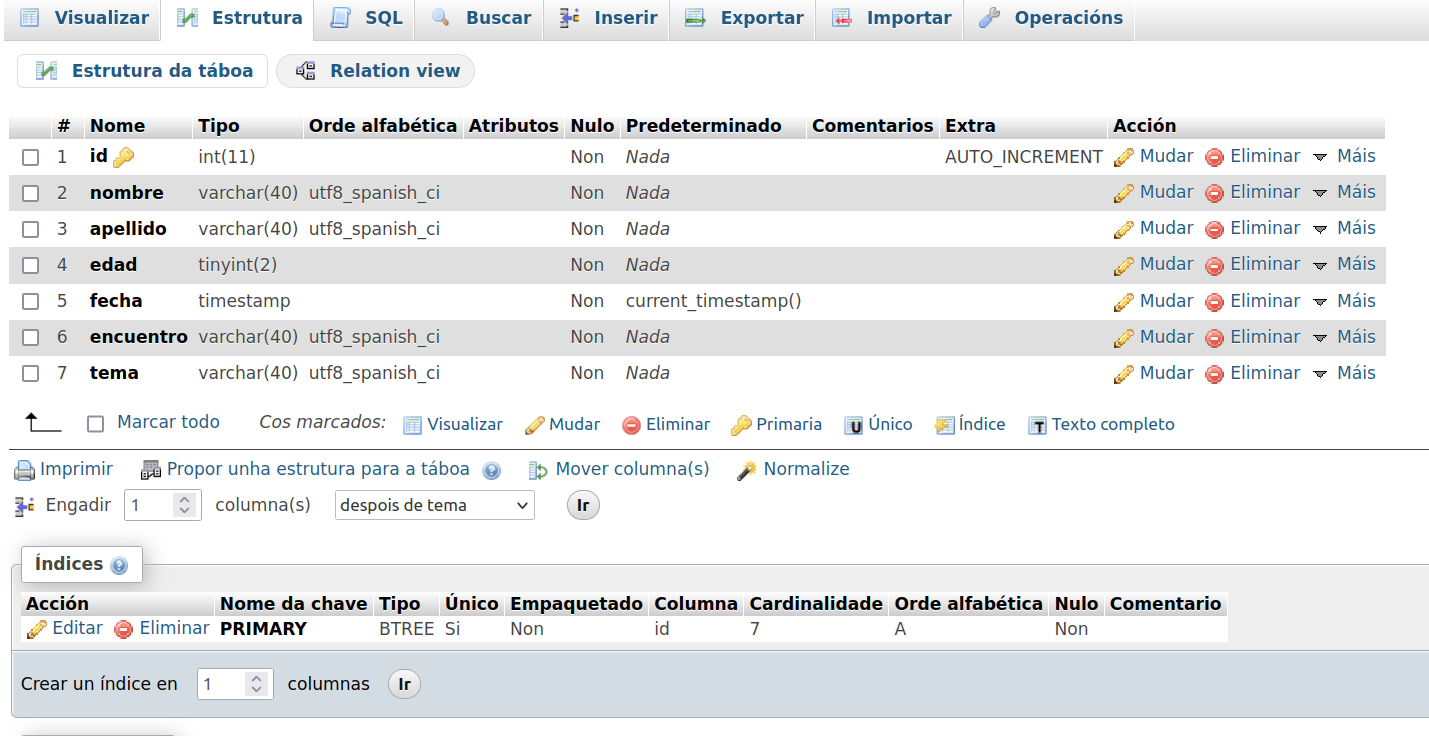The width and height of the screenshot is (1429, 736).
Task: Open Máis dropdown for apellido row
Action: pyautogui.click(x=1344, y=228)
